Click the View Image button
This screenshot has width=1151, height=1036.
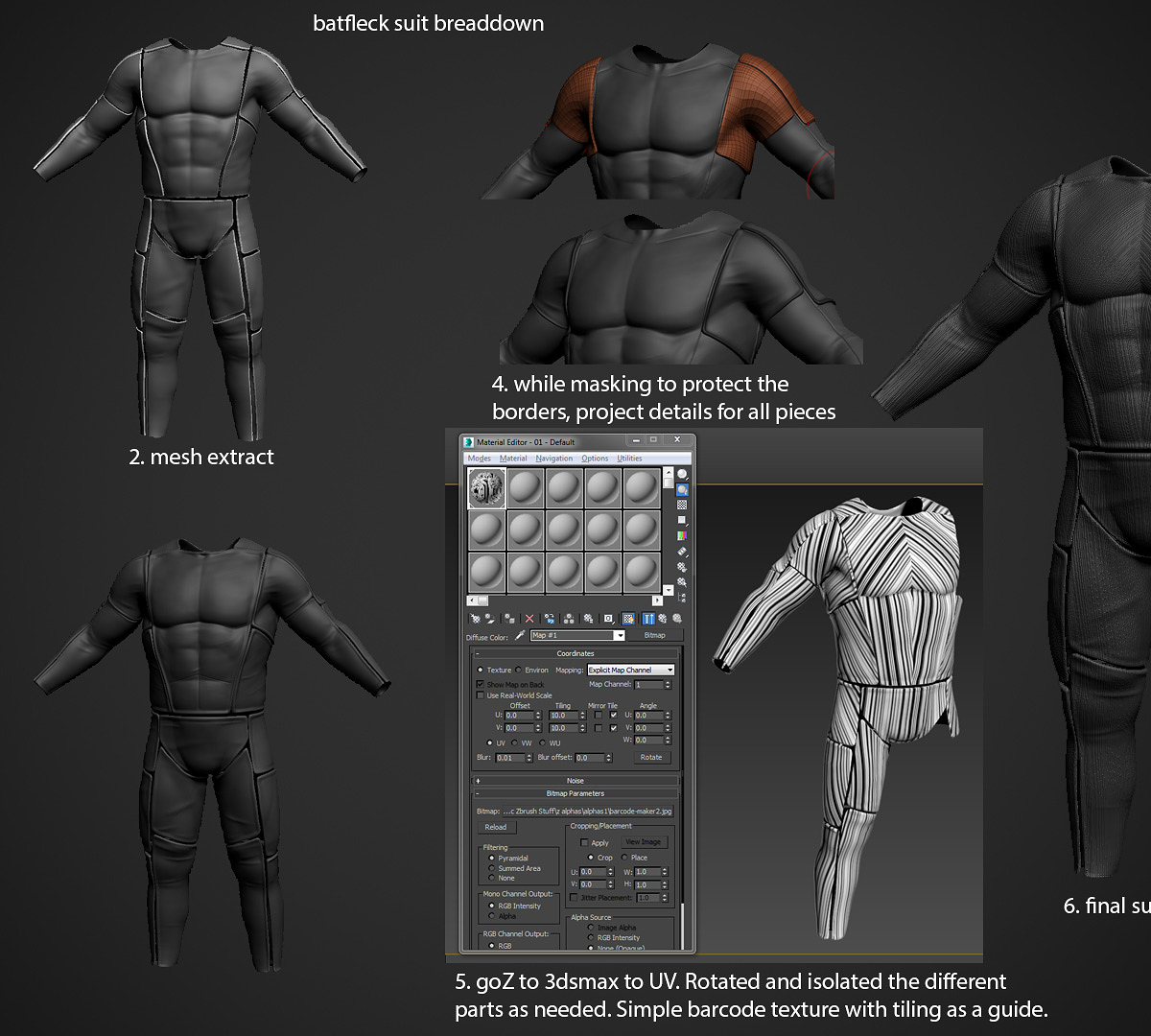[645, 842]
